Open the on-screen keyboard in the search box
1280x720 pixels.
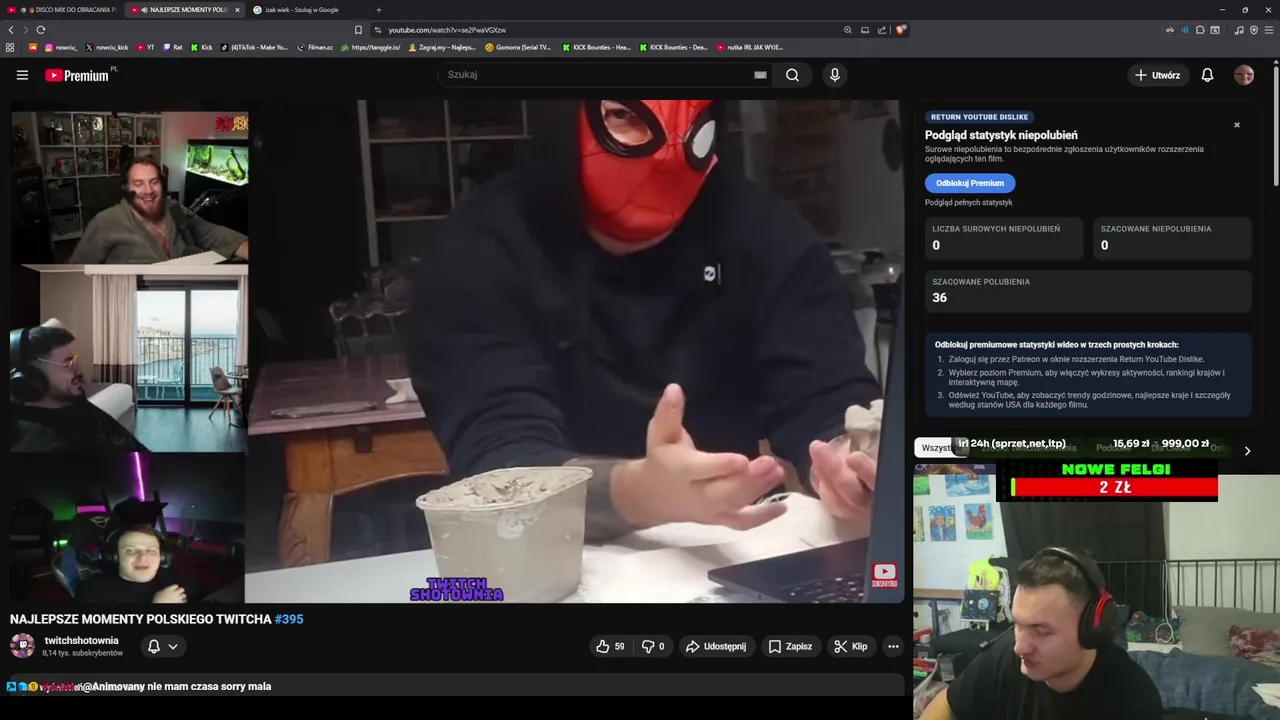(760, 75)
